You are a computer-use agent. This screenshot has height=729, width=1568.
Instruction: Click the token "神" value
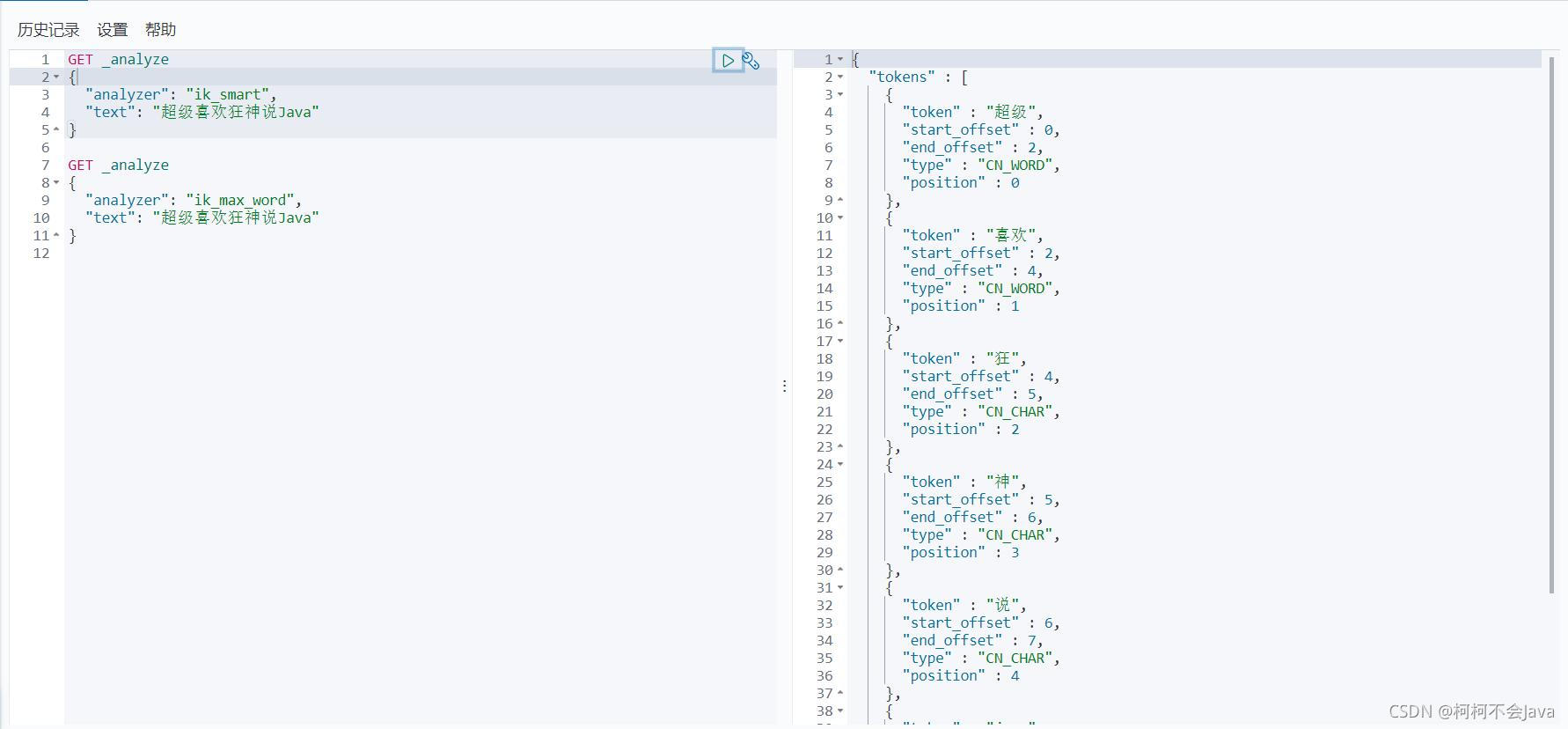(x=1002, y=482)
